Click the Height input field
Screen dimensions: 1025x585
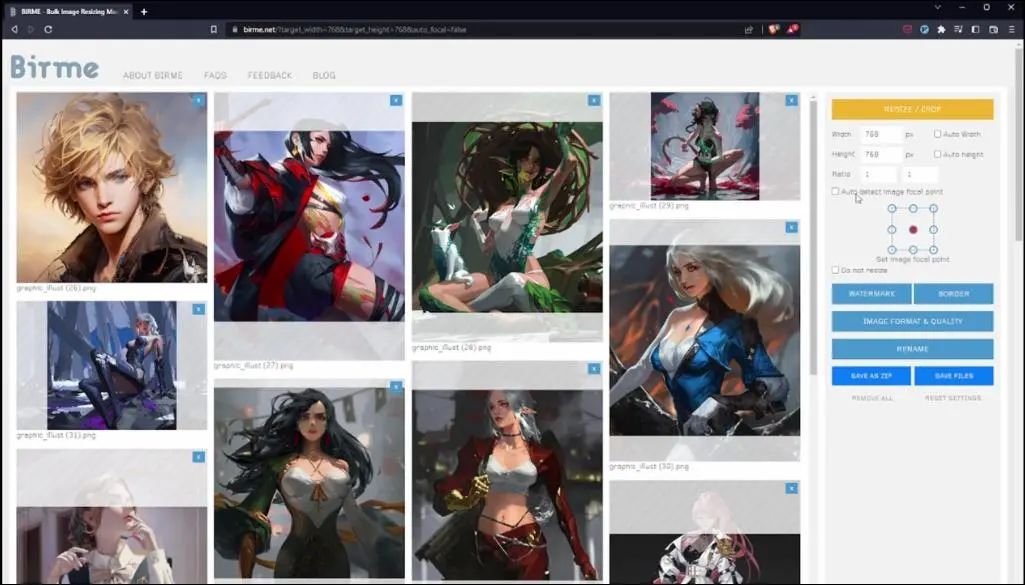pos(881,154)
